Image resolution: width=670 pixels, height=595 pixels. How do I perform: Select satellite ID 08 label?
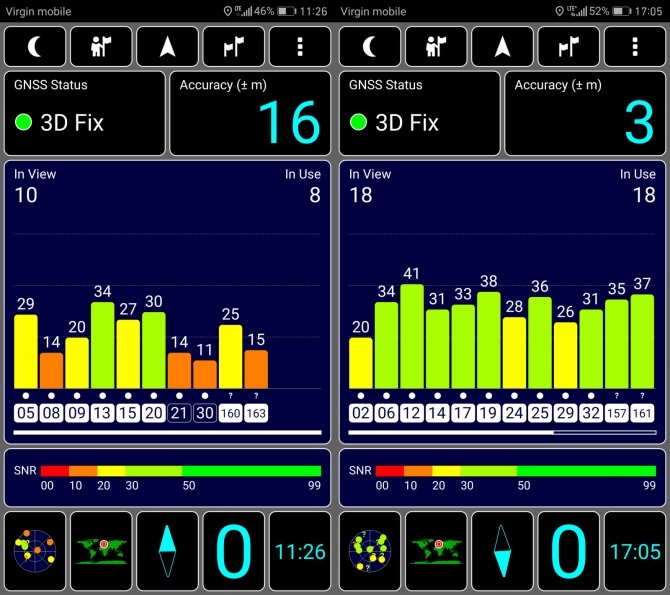coord(51,413)
